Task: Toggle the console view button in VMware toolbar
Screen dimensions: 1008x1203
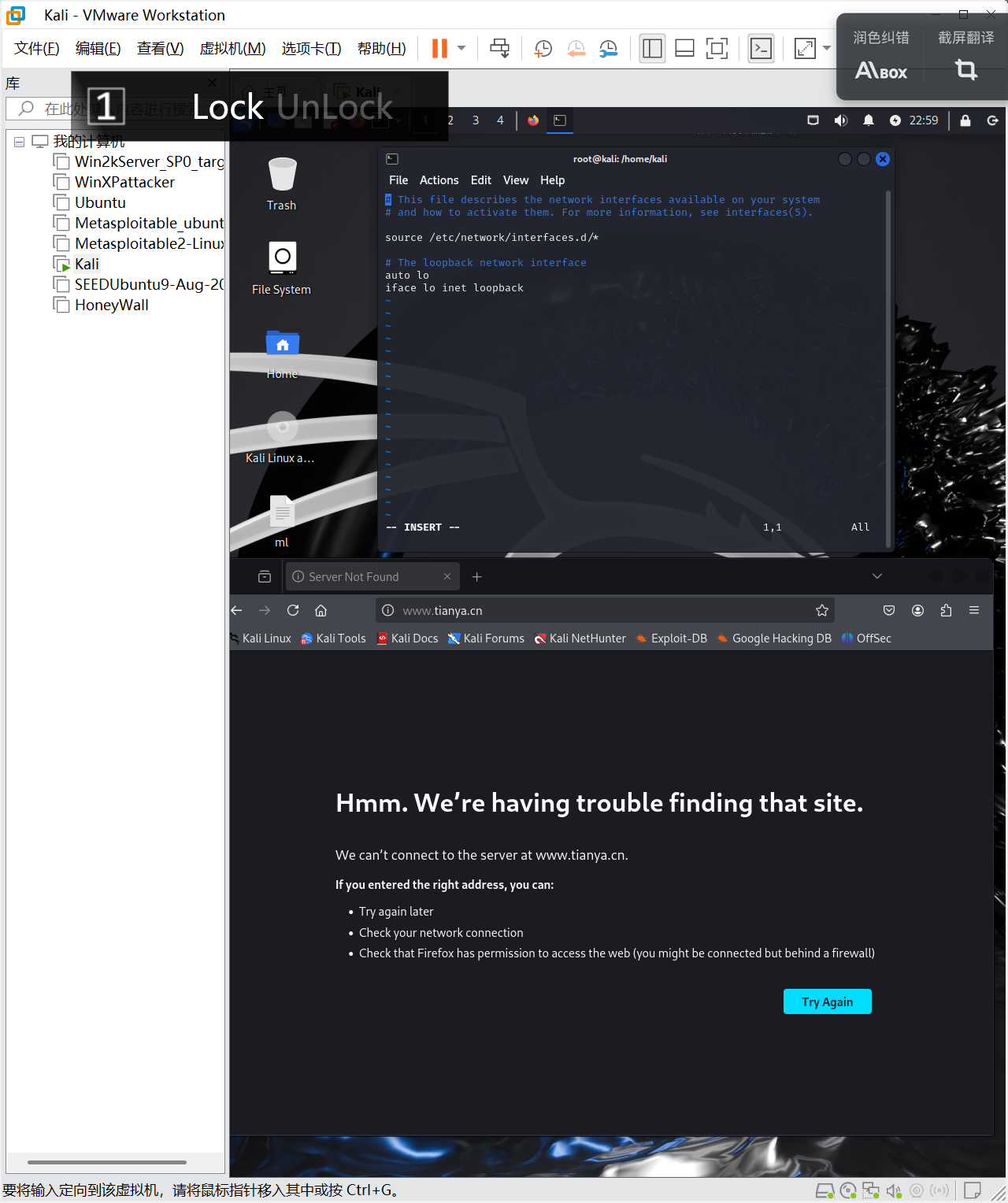Action: (761, 49)
